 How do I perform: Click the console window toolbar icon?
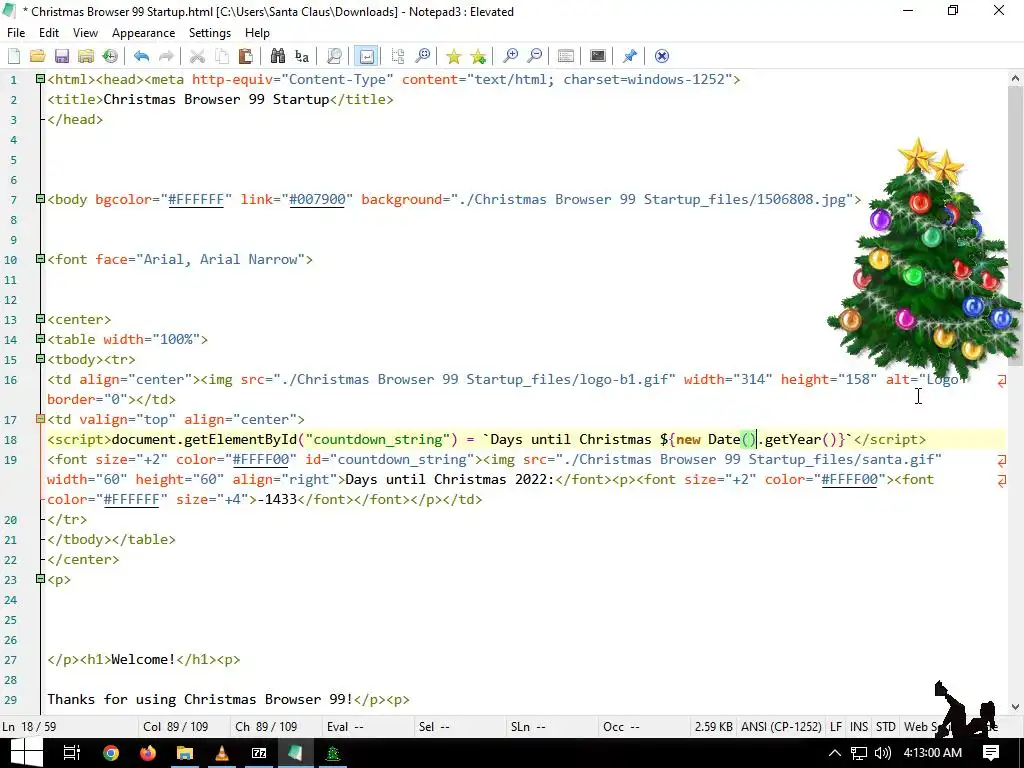coord(598,56)
